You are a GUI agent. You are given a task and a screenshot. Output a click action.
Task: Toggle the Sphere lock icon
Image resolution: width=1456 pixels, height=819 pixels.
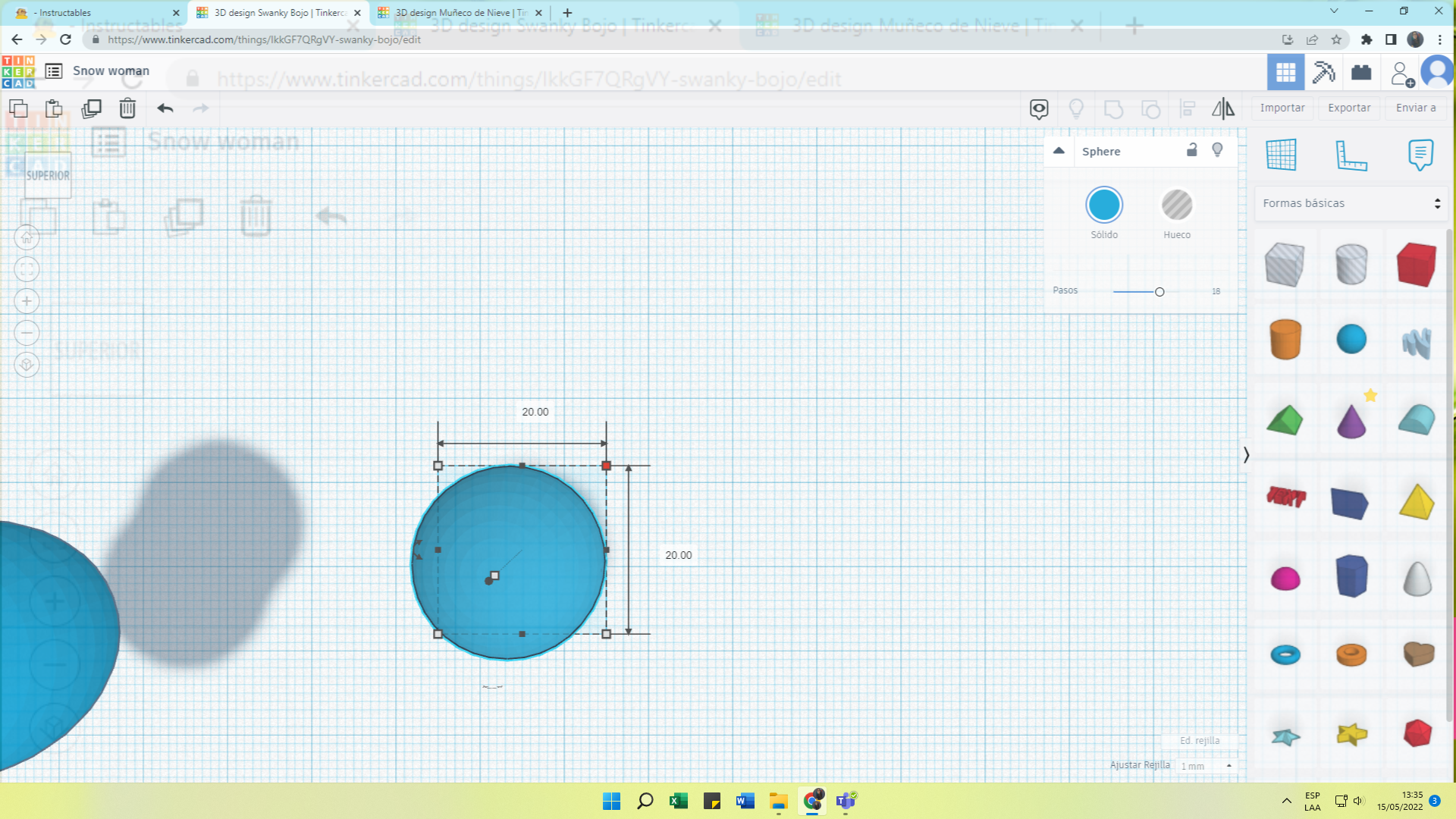coord(1192,150)
